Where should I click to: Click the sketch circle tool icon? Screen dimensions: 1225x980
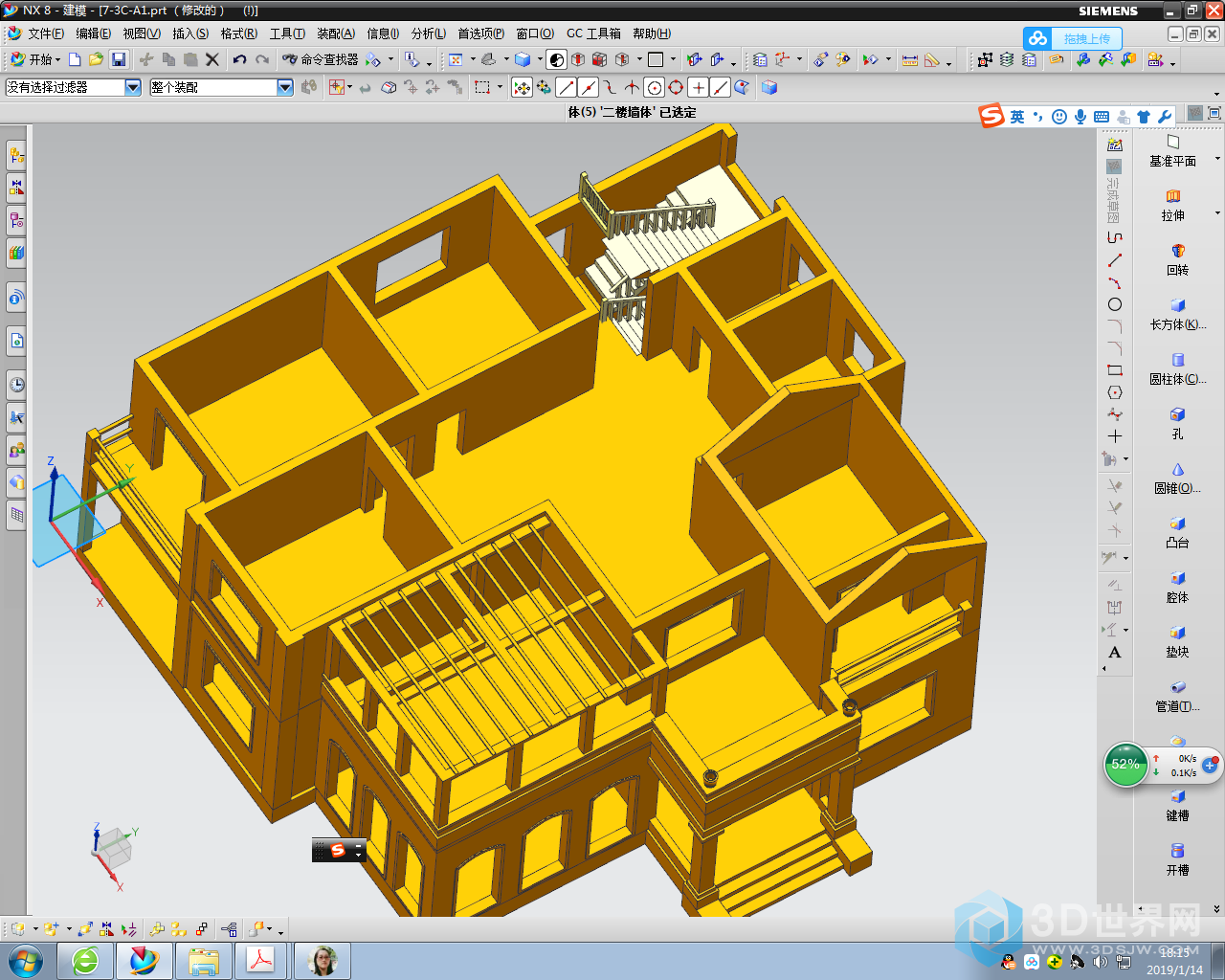(x=1115, y=304)
